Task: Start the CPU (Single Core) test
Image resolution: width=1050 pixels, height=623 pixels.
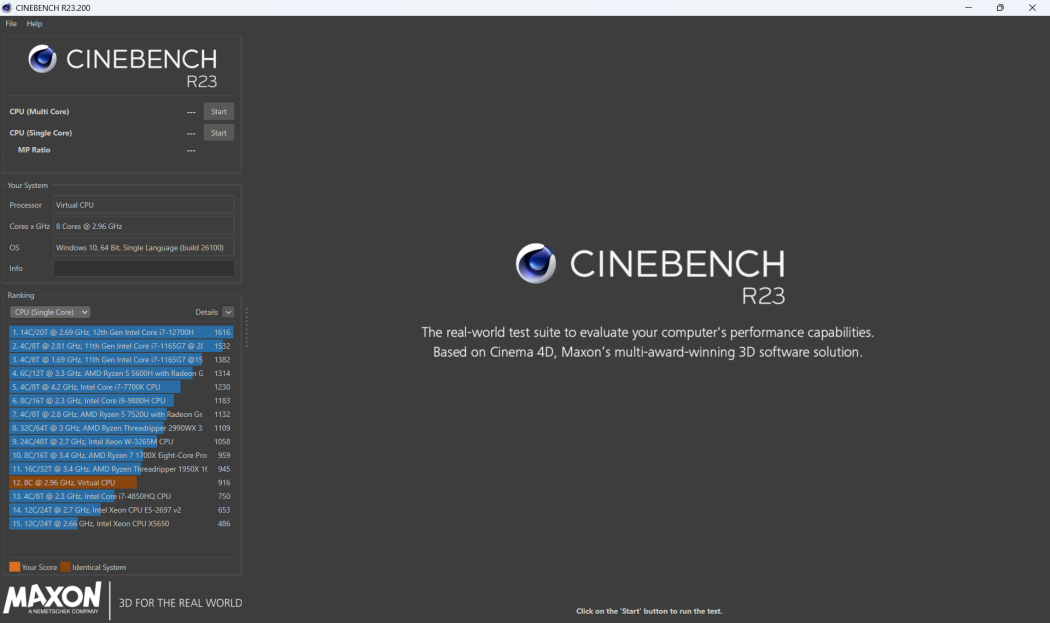Action: coord(218,132)
